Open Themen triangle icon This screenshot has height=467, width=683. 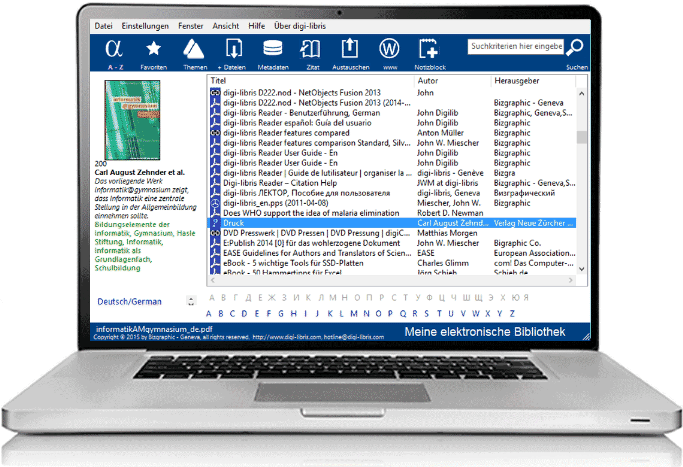[193, 49]
